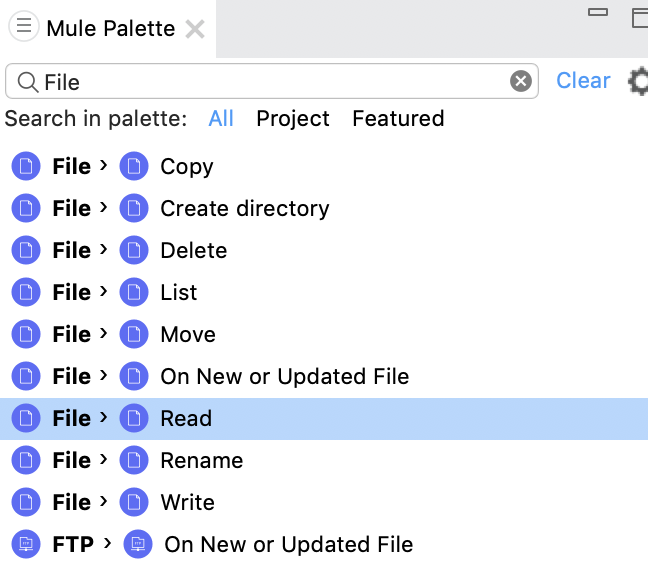Click the File connector icon in the Delete row
Screen dimensions: 648x568
pos(26,250)
